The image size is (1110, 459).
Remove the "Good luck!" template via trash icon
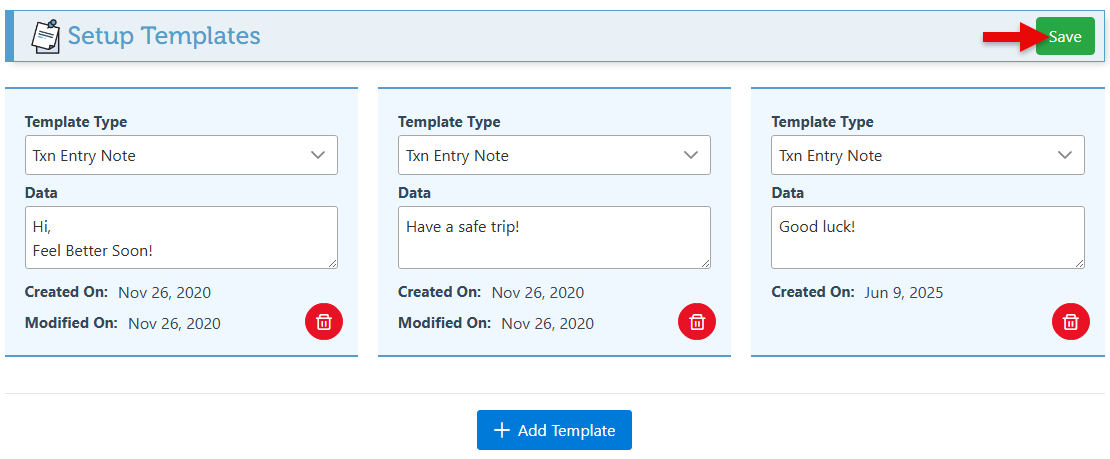(x=1070, y=321)
